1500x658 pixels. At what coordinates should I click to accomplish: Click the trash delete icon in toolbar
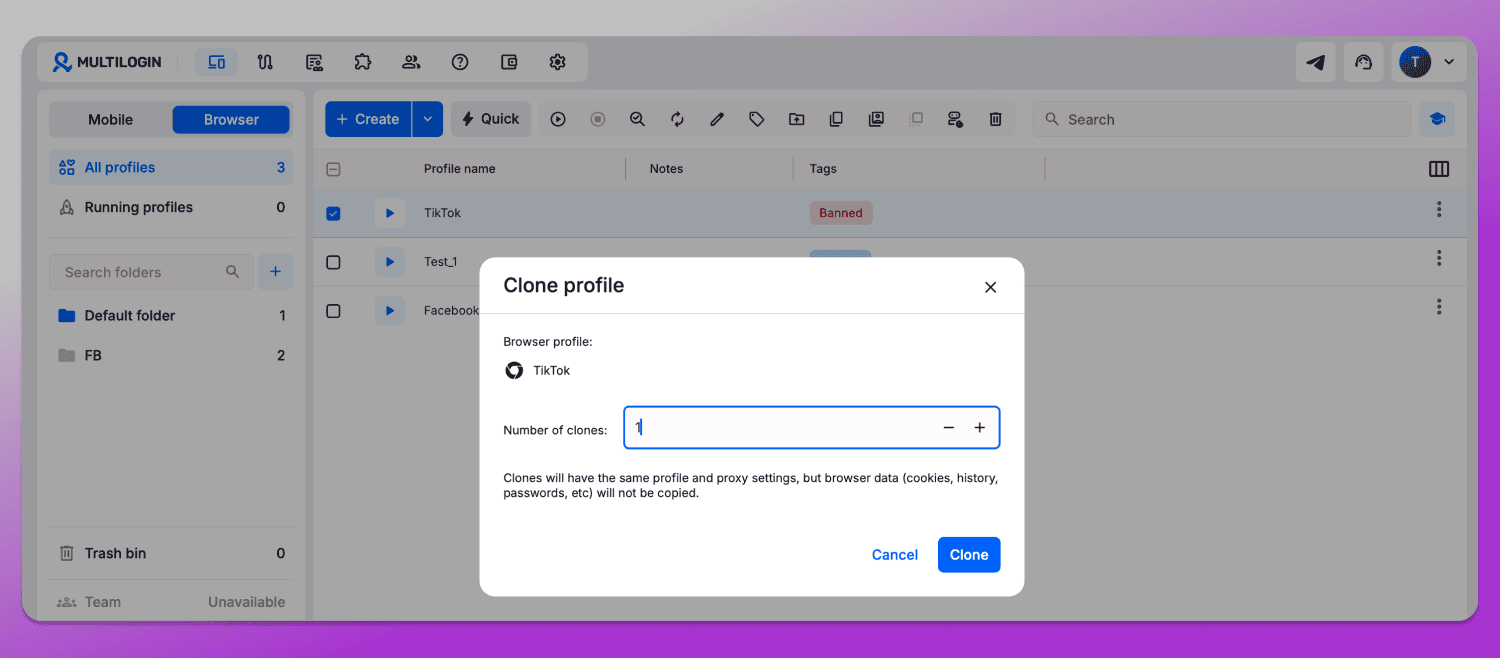pyautogui.click(x=995, y=119)
